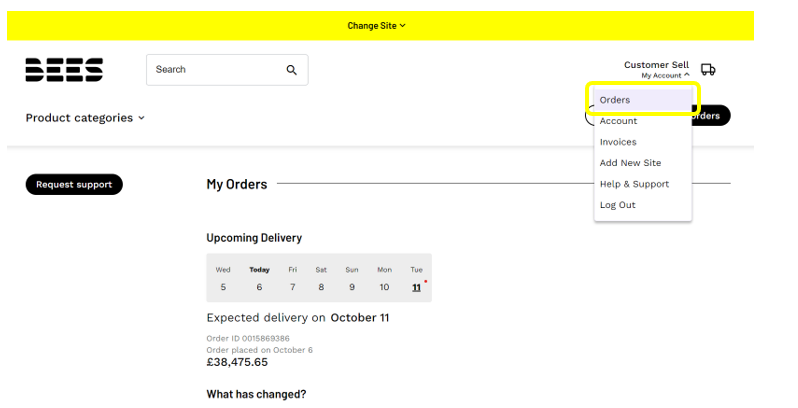Choose Friday 7 in calendar strip
The height and width of the screenshot is (408, 798).
click(x=292, y=279)
